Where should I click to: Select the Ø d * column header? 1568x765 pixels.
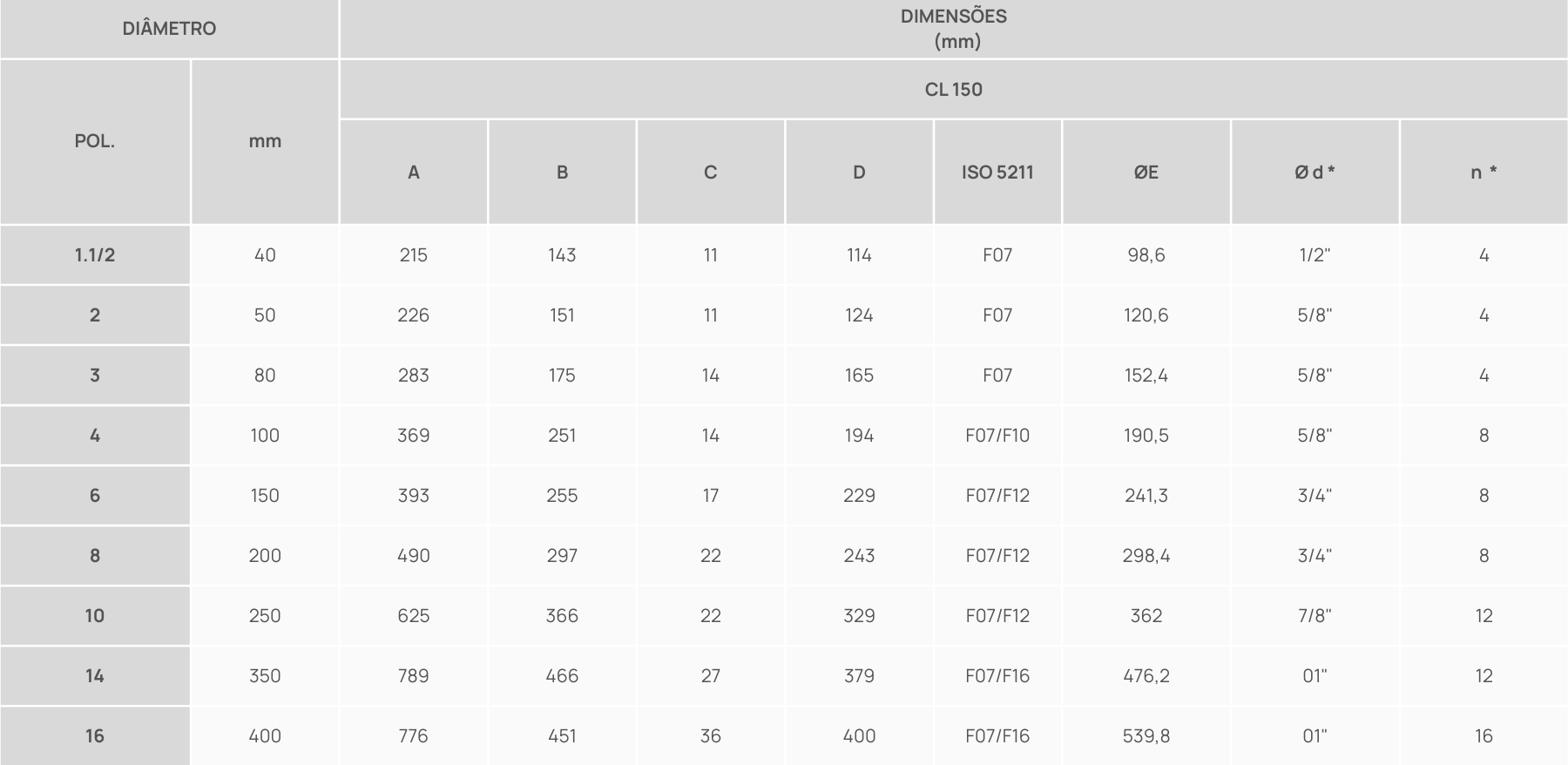(x=1315, y=173)
